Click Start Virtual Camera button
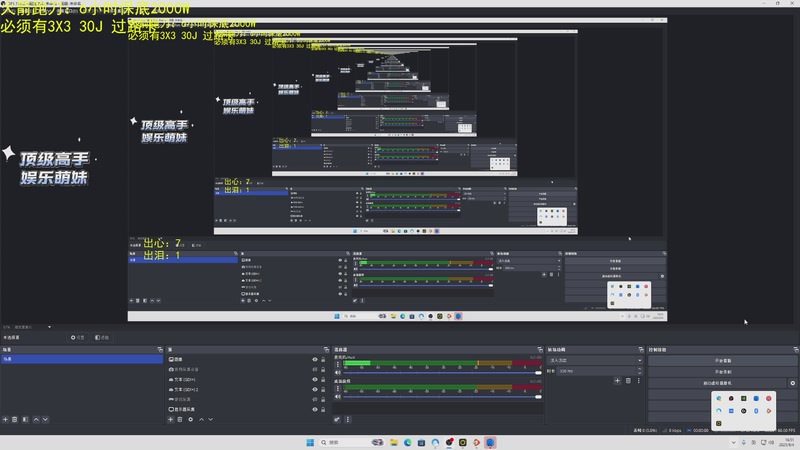800x450 pixels. coord(717,383)
